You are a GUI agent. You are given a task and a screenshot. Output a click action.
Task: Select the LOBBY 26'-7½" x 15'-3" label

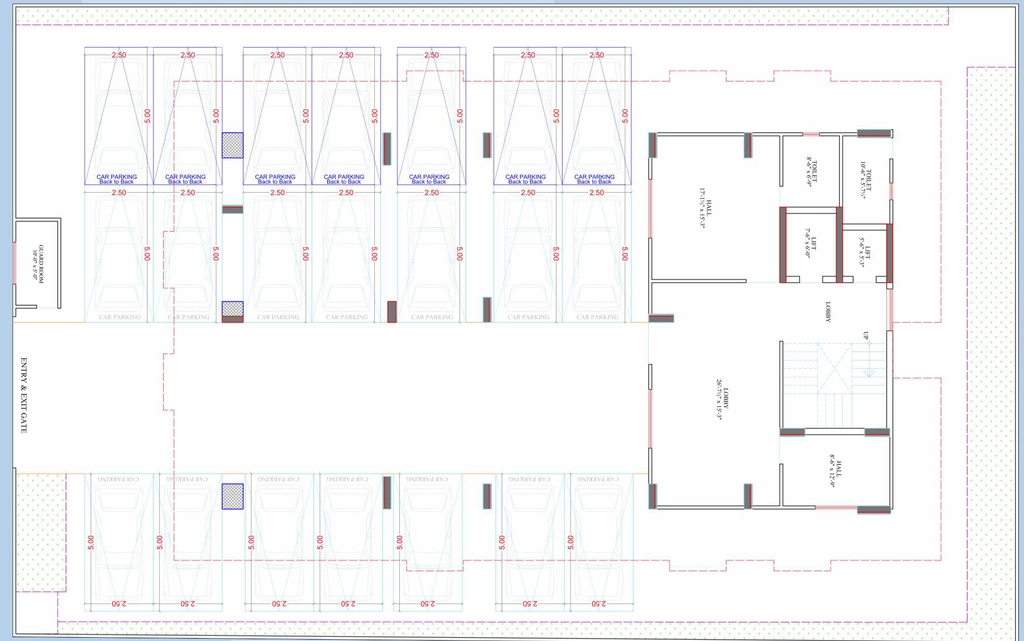pos(722,399)
